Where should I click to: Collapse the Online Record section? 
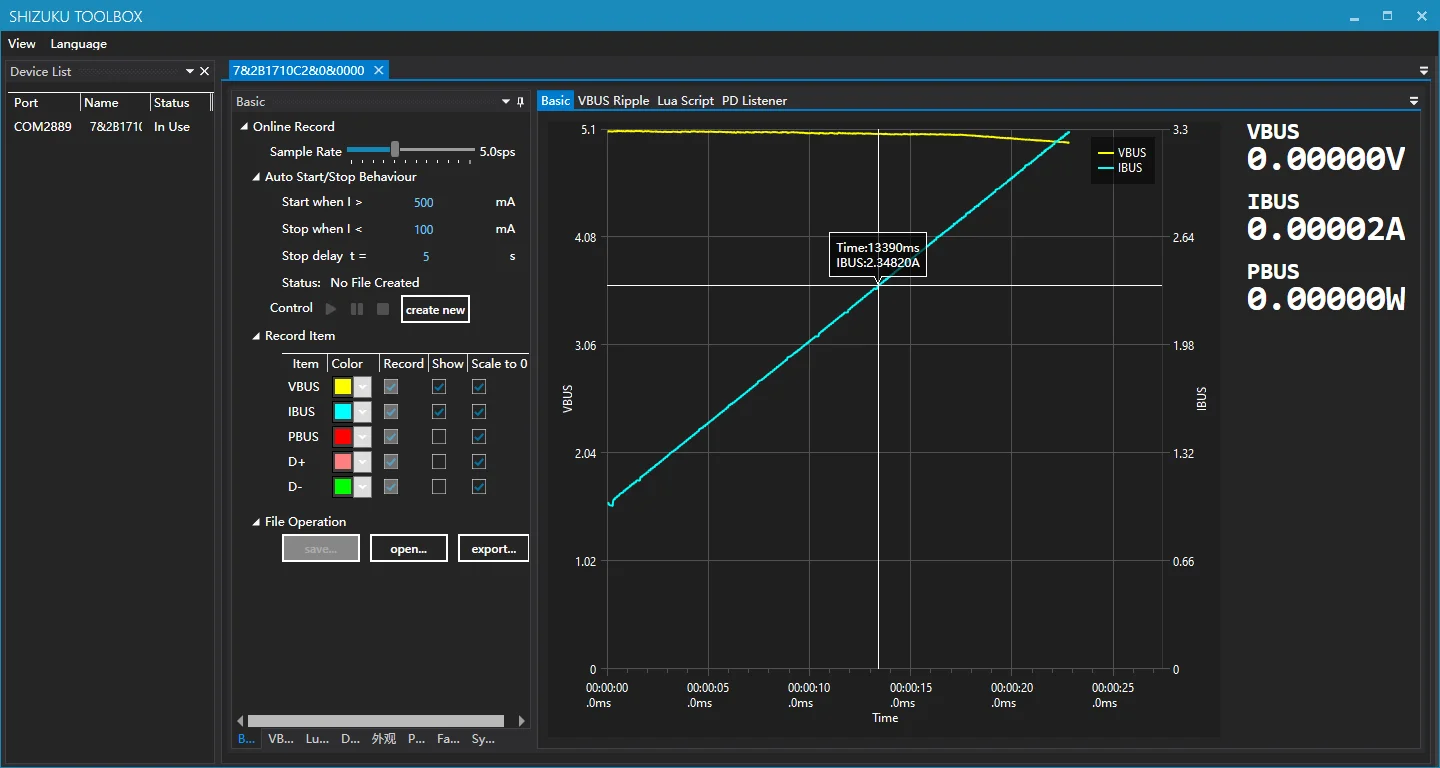point(245,127)
